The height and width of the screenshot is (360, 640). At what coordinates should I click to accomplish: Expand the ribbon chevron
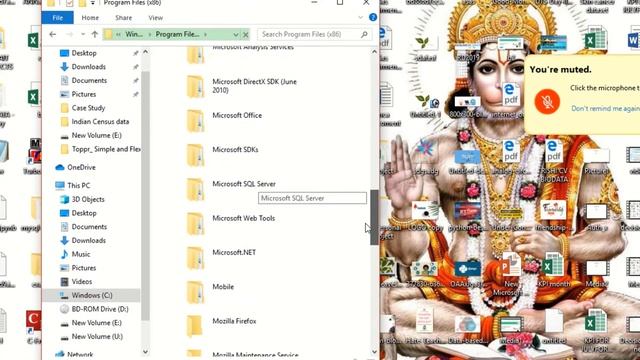360,17
